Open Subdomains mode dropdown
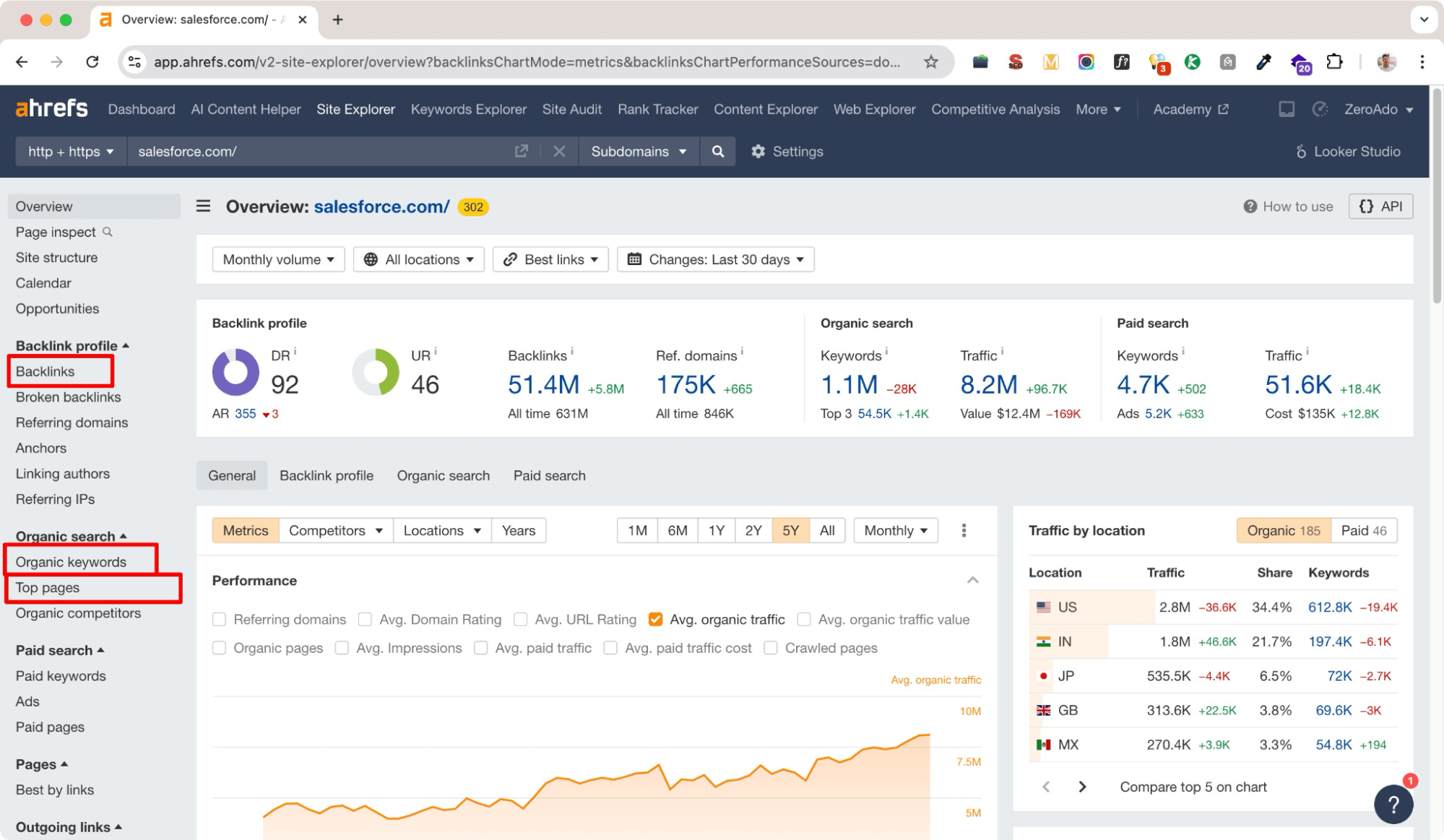Image resolution: width=1444 pixels, height=840 pixels. click(639, 152)
